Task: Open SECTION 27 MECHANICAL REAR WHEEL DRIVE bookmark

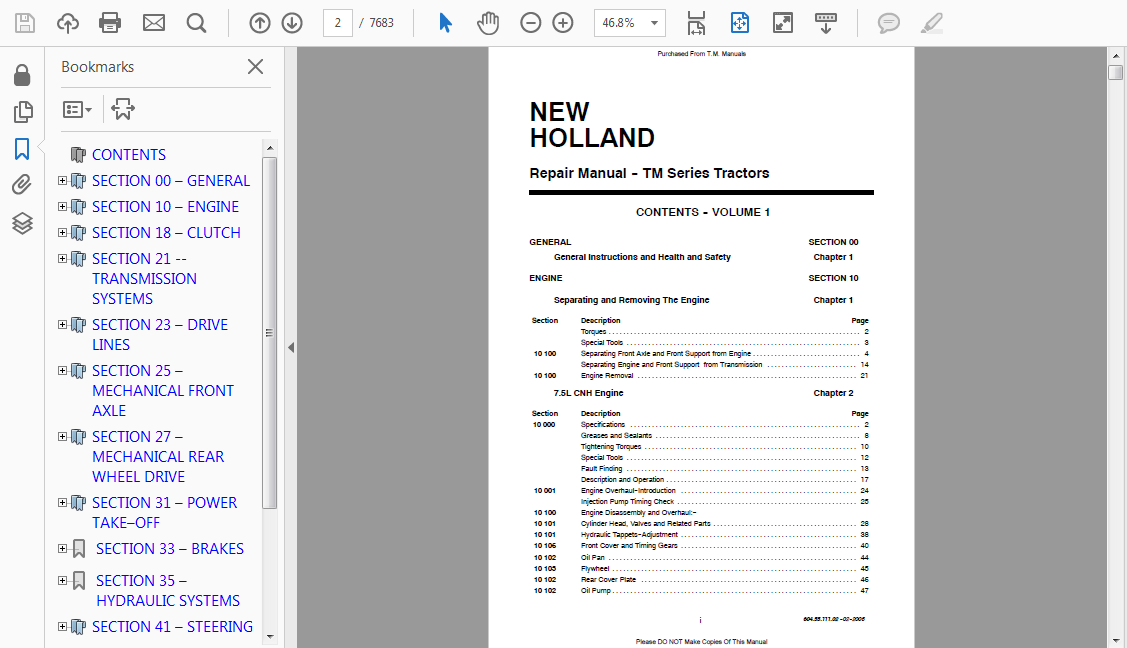Action: [158, 456]
